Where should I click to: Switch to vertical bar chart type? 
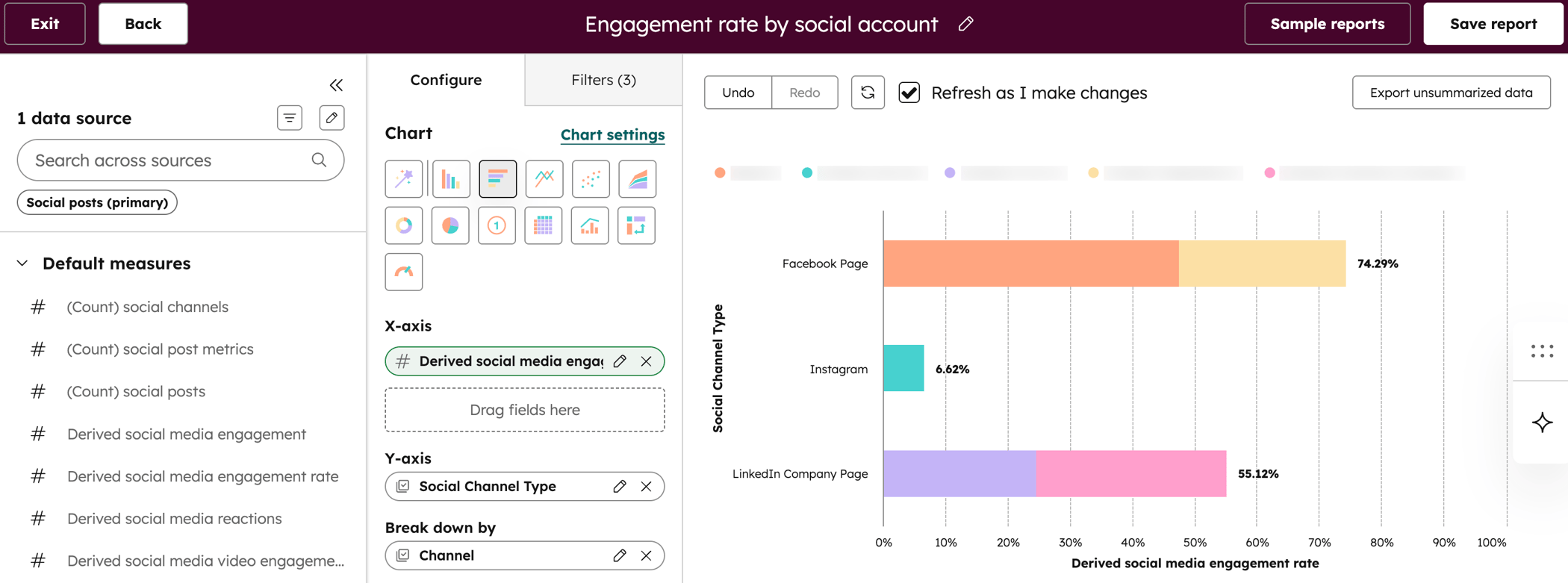pyautogui.click(x=451, y=179)
